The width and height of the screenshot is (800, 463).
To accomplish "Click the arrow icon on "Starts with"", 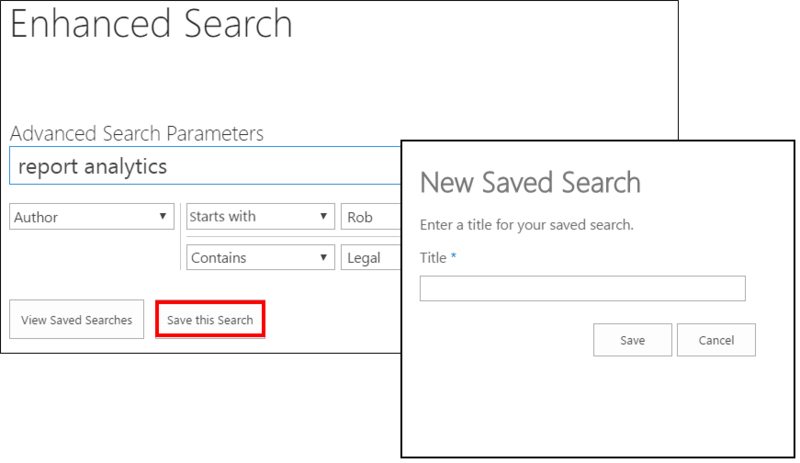I will pos(323,217).
